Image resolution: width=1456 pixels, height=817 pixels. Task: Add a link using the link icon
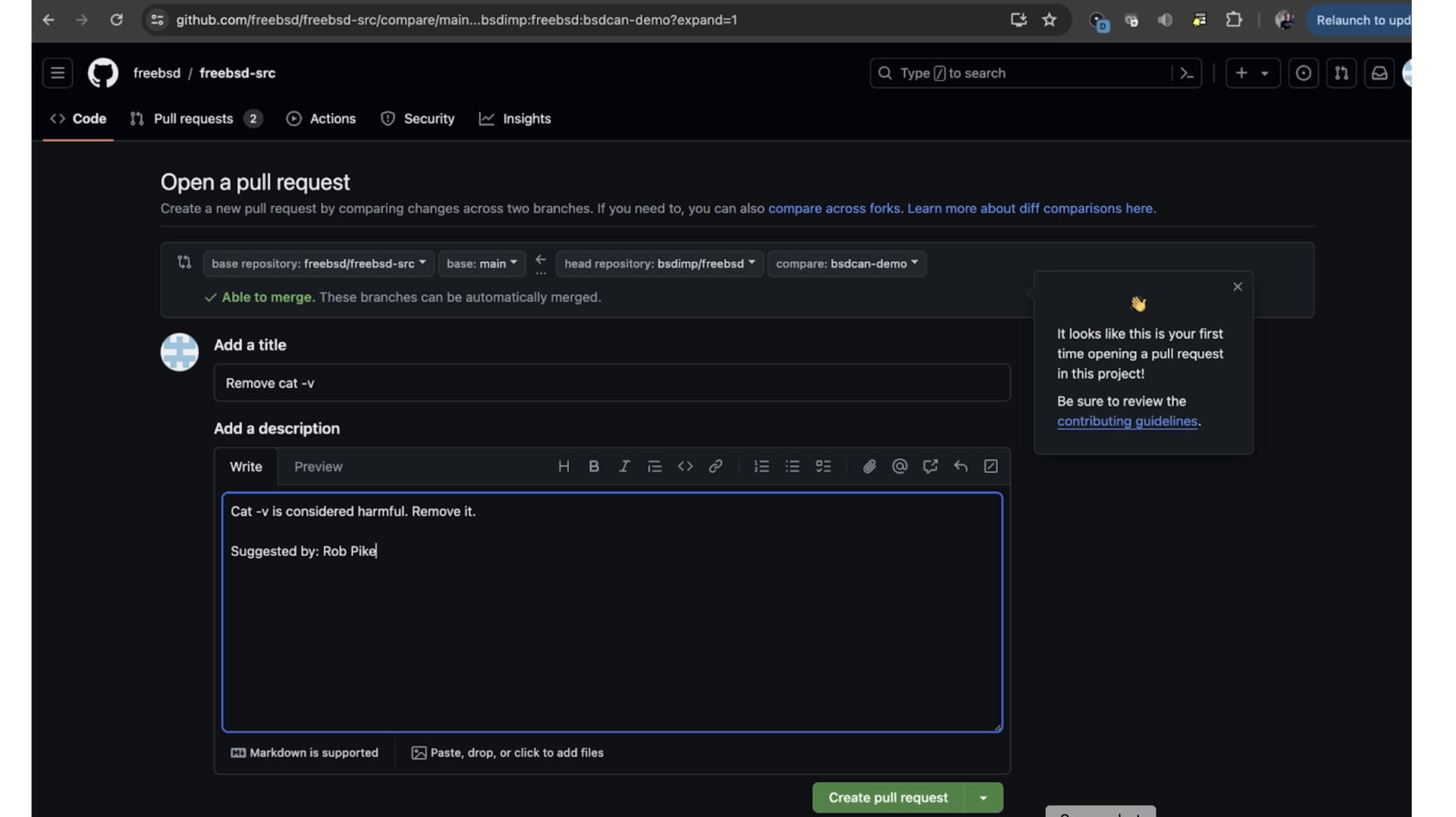tap(715, 466)
